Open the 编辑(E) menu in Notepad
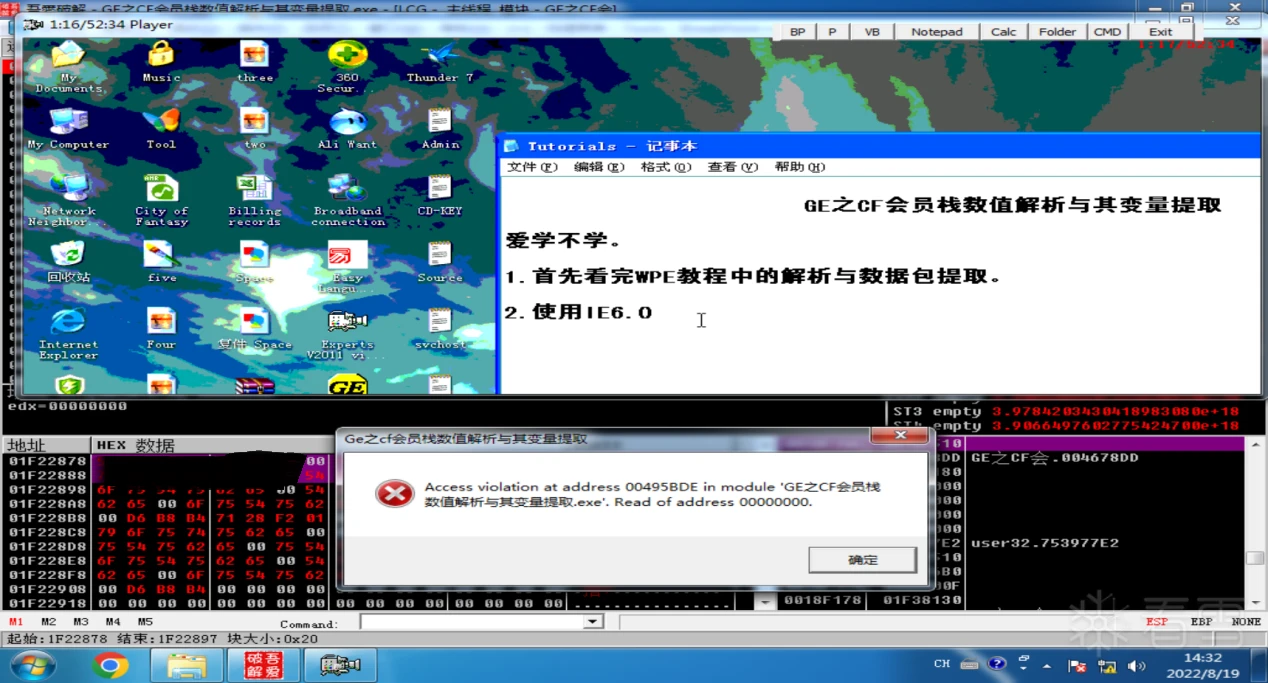1268x683 pixels. pyautogui.click(x=599, y=167)
